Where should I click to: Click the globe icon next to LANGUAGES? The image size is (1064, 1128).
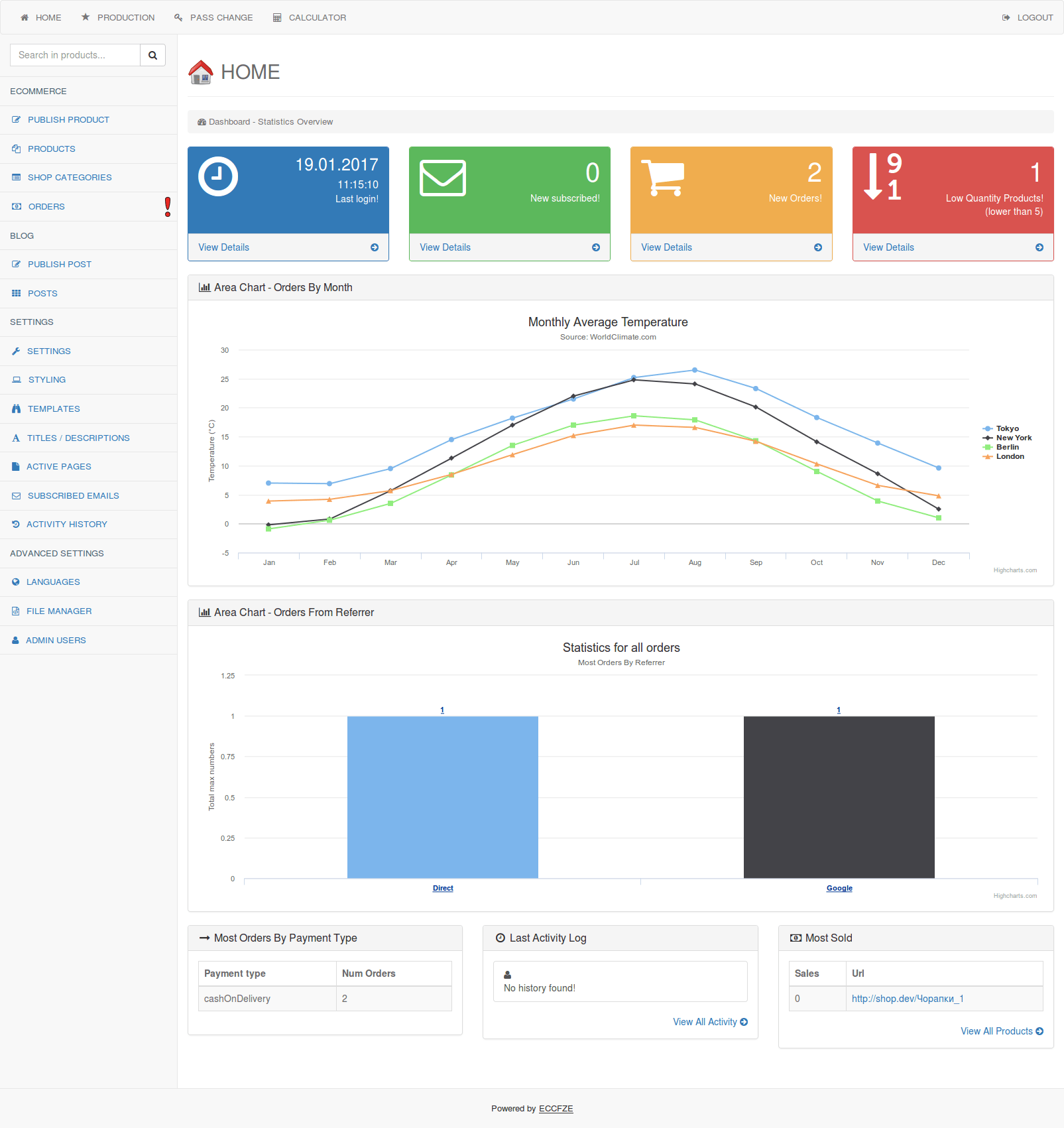(16, 582)
